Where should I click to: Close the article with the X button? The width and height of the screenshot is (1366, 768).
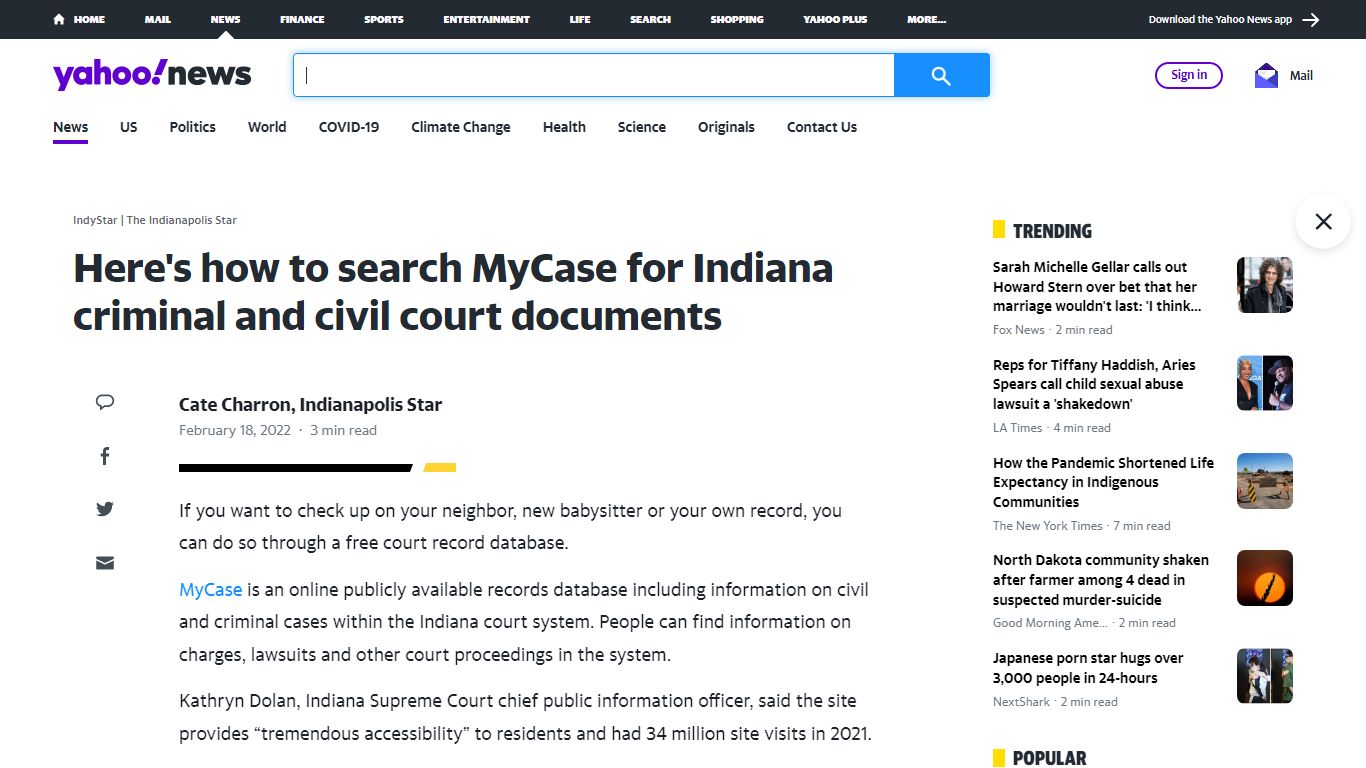pyautogui.click(x=1323, y=221)
